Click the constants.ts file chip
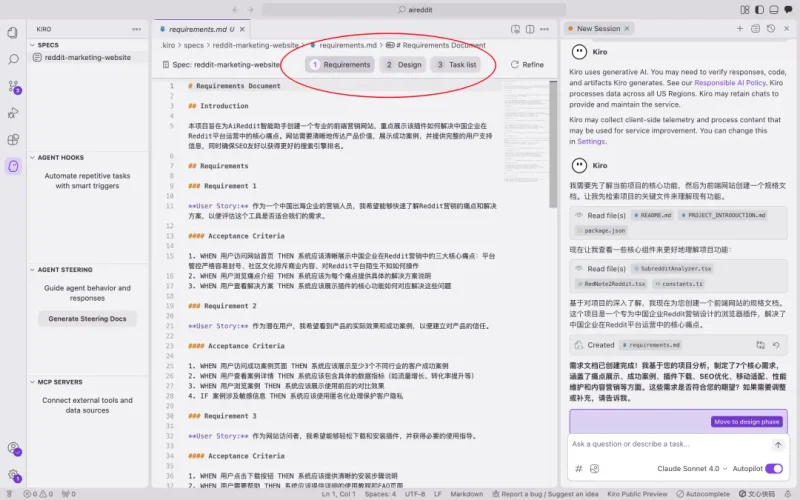This screenshot has width=800, height=500. pos(678,284)
